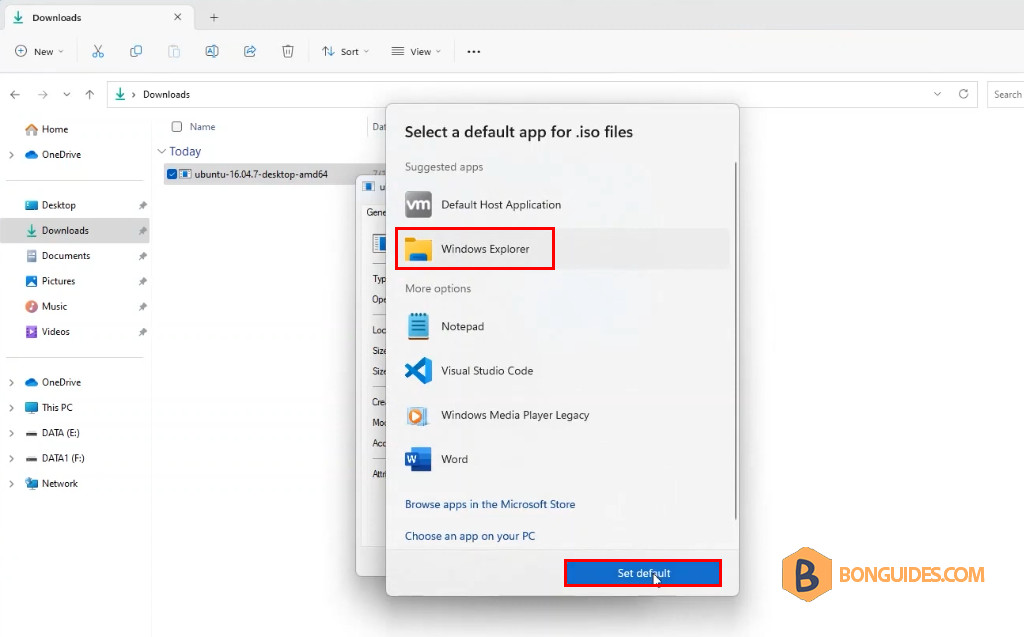Viewport: 1024px width, 637px height.
Task: Collapse the Today group
Action: [161, 152]
